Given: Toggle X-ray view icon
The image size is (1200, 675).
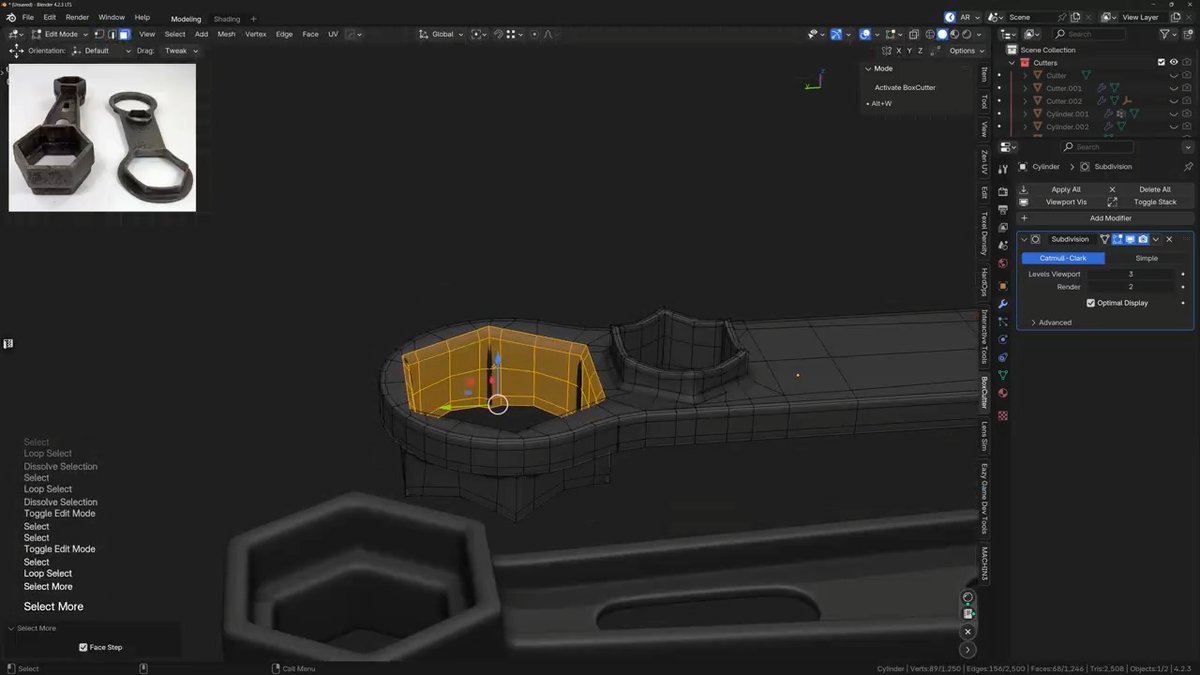Looking at the screenshot, I should point(913,34).
